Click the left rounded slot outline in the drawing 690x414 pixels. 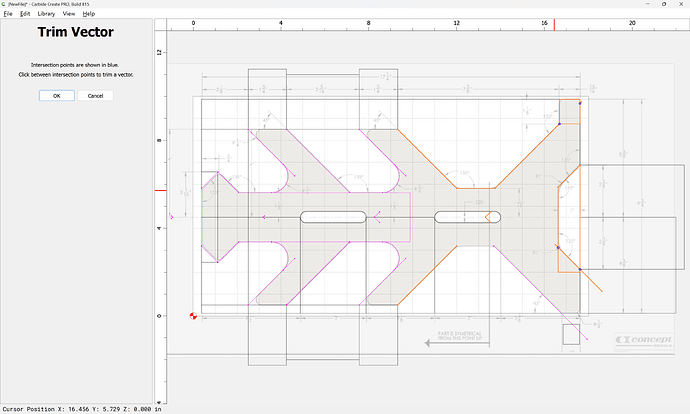tap(333, 217)
